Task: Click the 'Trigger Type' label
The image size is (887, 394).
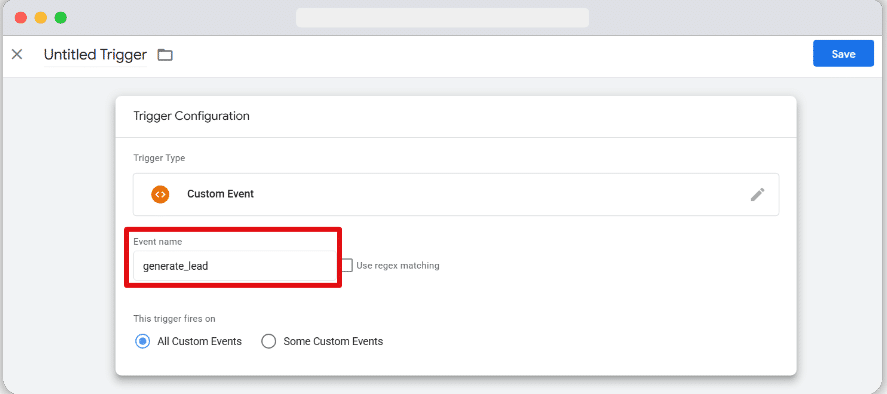Action: coord(159,159)
